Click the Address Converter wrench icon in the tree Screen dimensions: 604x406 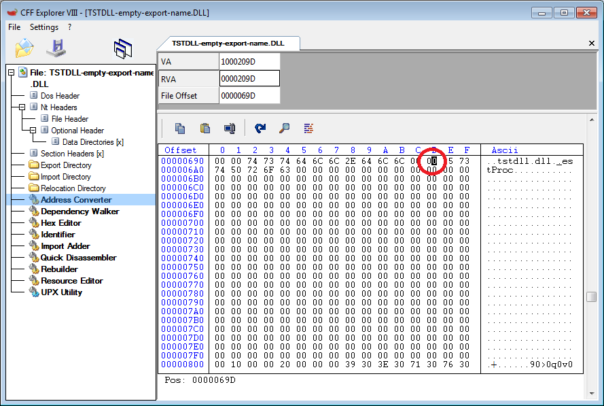point(34,200)
